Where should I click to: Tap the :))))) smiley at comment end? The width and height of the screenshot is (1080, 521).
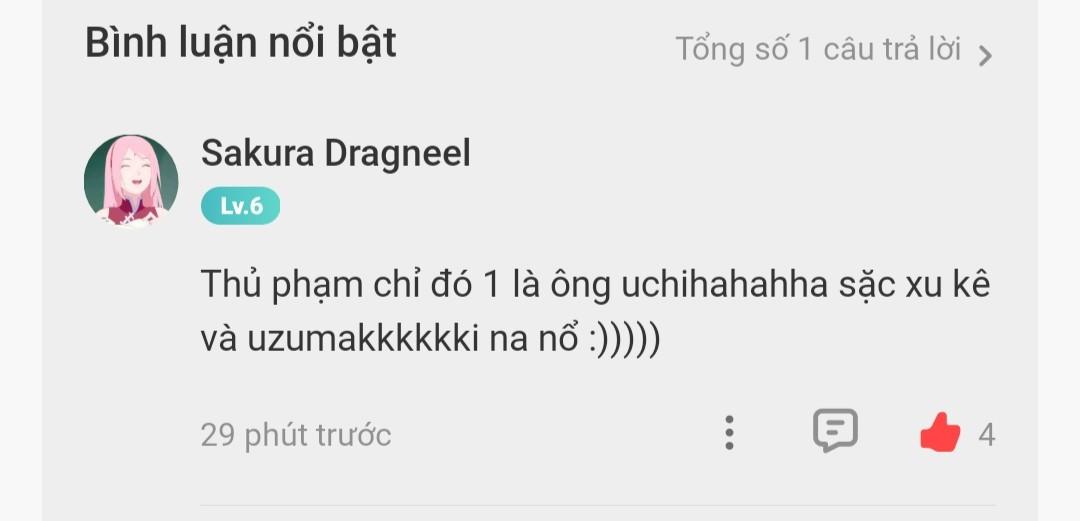pos(625,340)
